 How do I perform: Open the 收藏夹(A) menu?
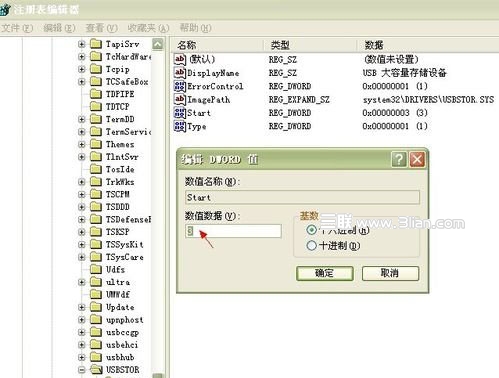(149, 28)
